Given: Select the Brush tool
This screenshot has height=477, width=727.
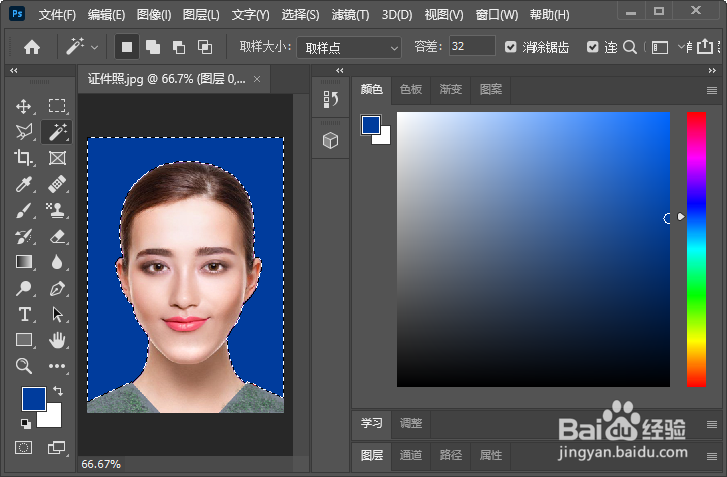Looking at the screenshot, I should pyautogui.click(x=24, y=210).
